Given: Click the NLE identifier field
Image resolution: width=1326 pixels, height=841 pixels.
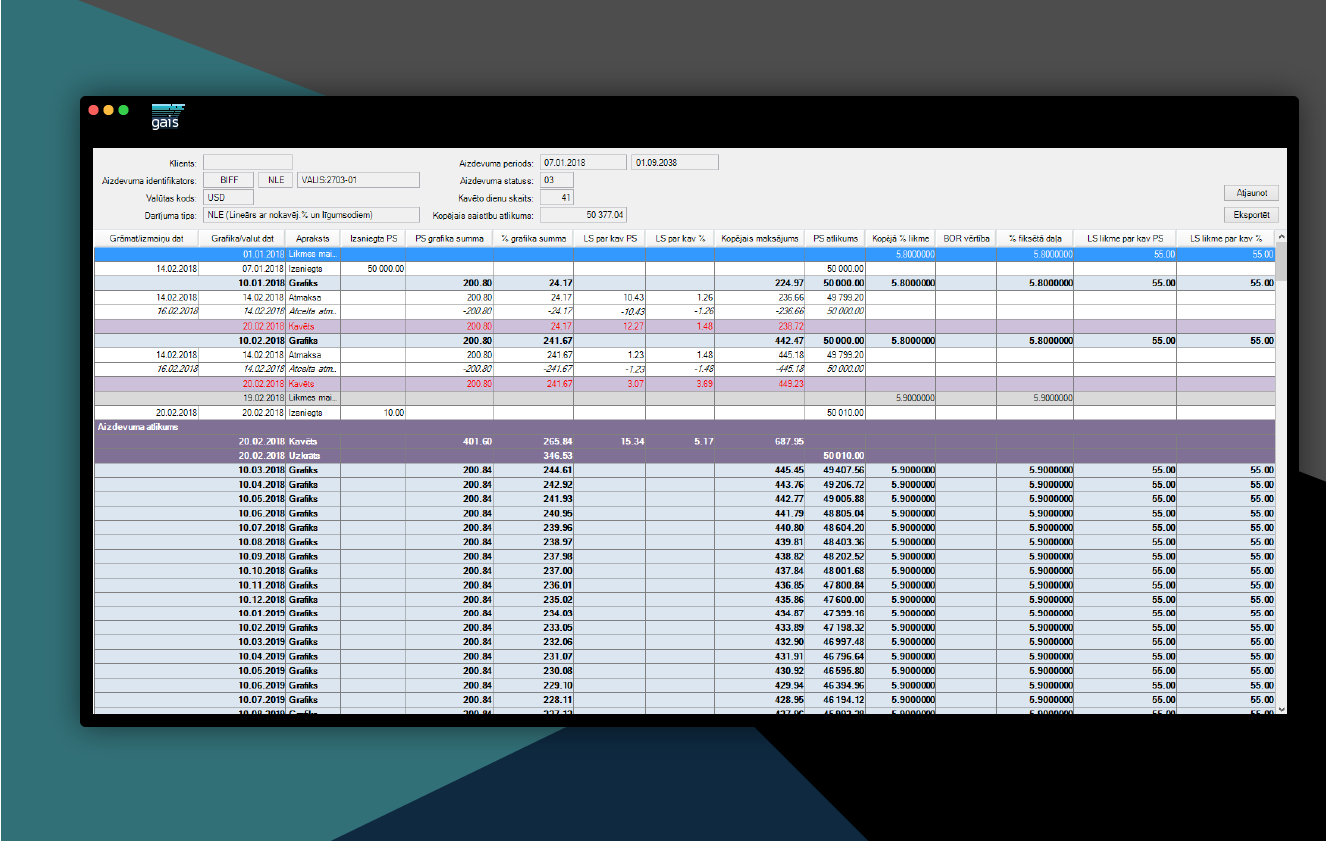Looking at the screenshot, I should pos(276,180).
